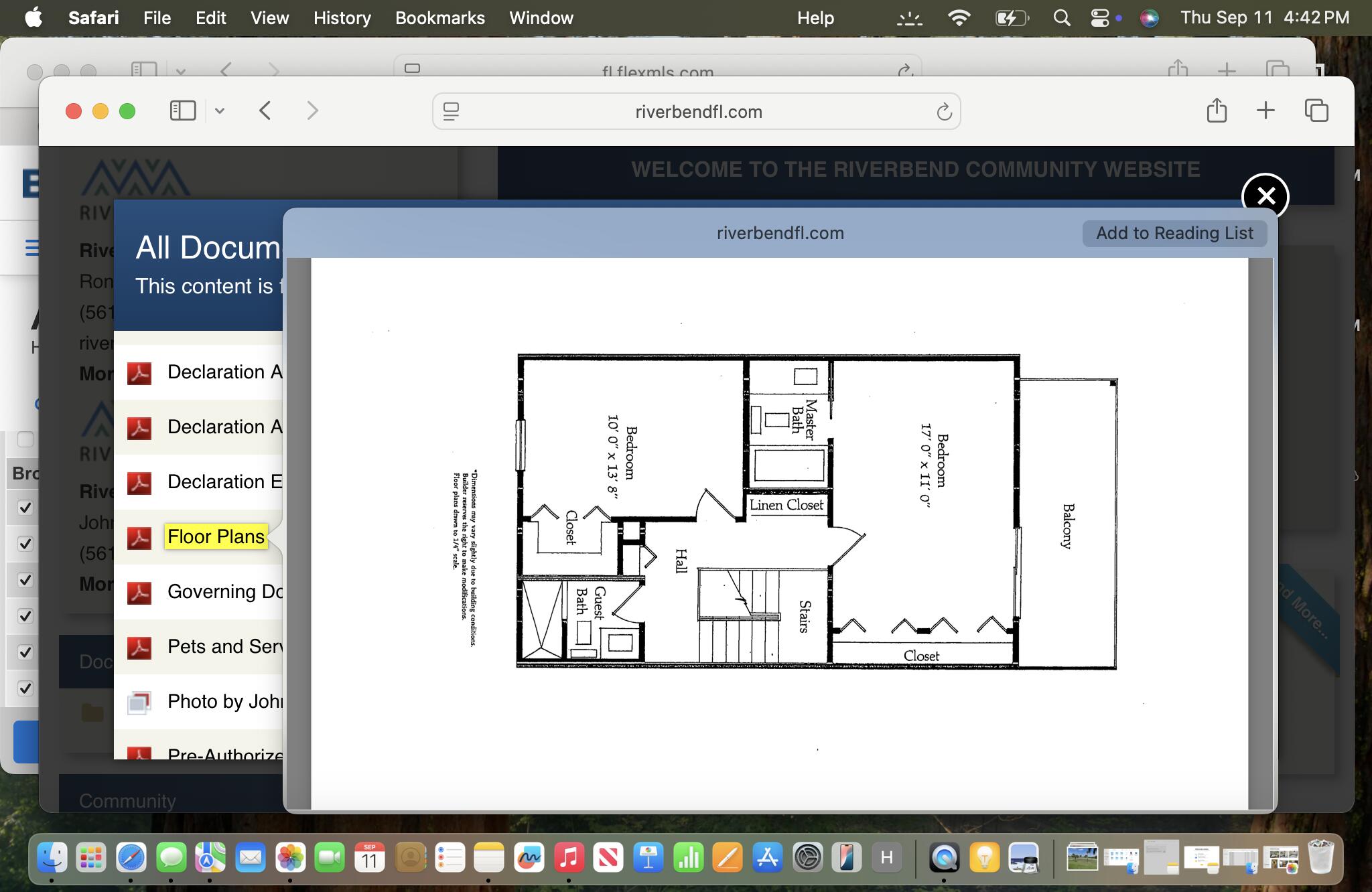1372x892 pixels.
Task: Open the battery status dropdown
Action: point(1012,17)
